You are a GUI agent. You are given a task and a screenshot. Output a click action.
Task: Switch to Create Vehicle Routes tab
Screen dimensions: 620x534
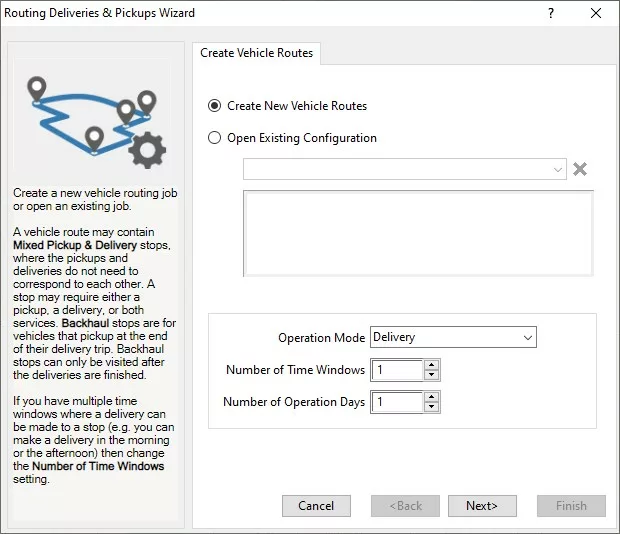256,53
